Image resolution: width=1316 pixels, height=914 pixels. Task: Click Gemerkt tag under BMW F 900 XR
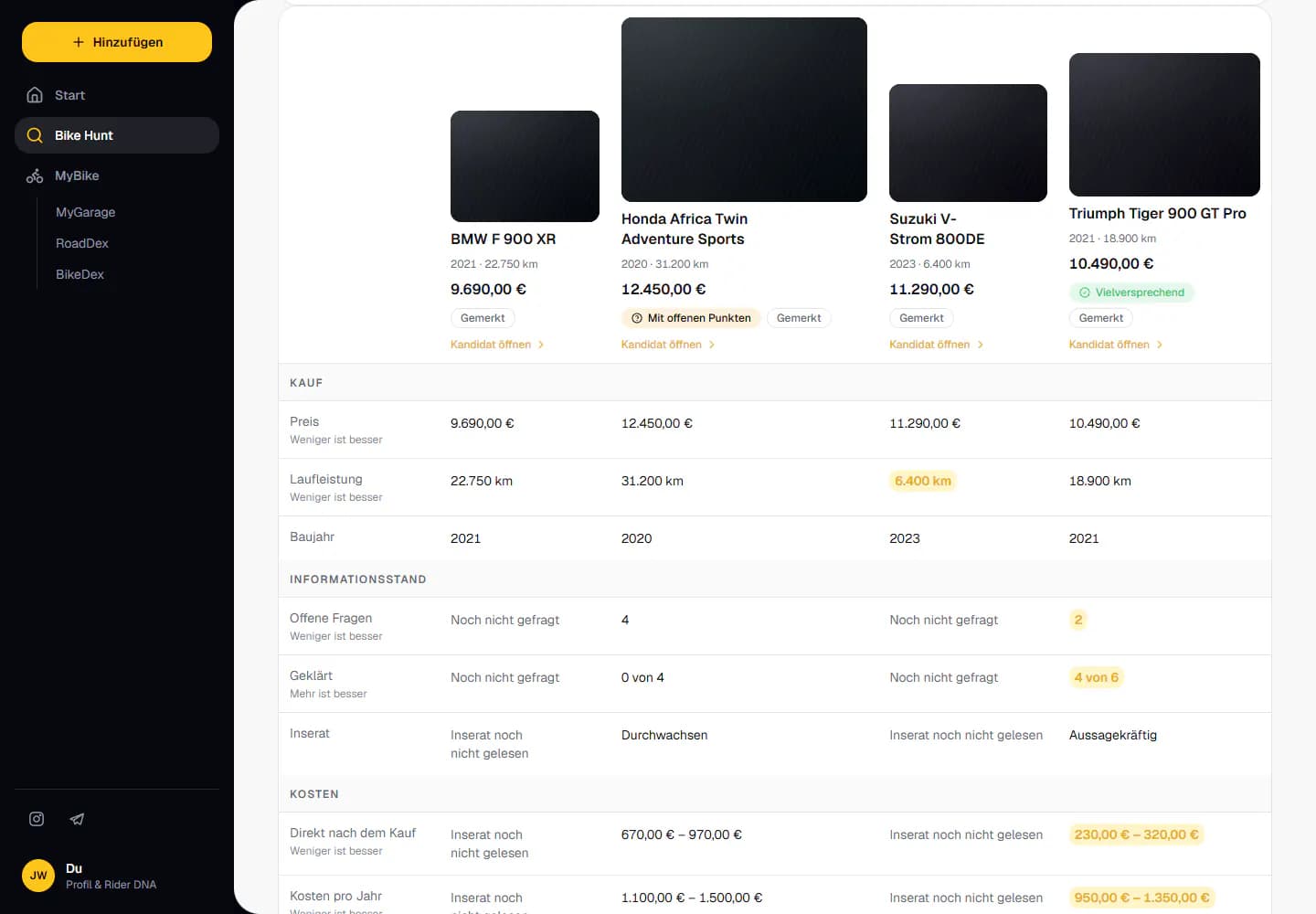click(x=483, y=318)
